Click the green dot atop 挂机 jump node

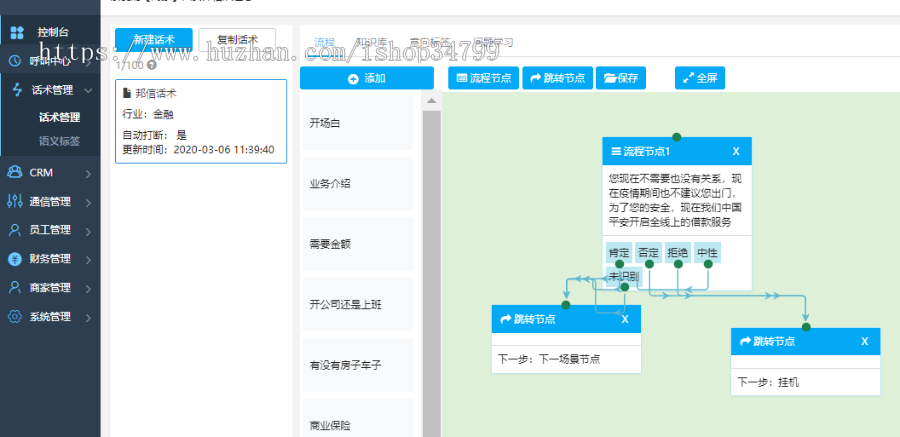click(806, 327)
